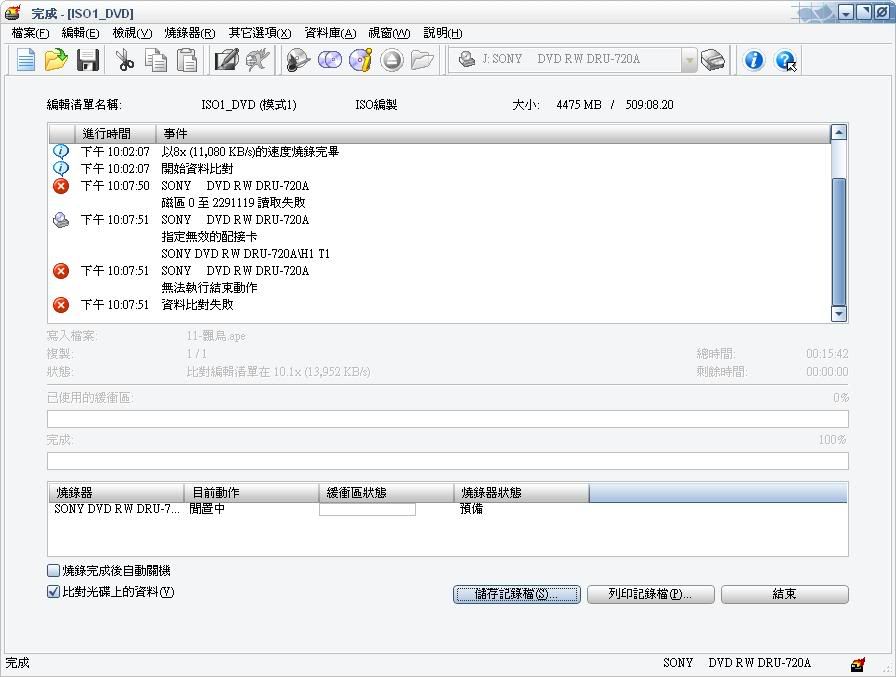
Task: Click the scissors Cut icon
Action: [x=125, y=59]
